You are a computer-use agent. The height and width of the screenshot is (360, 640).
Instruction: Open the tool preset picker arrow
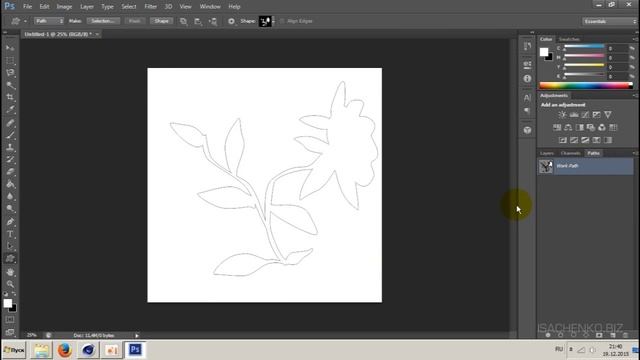point(25,21)
